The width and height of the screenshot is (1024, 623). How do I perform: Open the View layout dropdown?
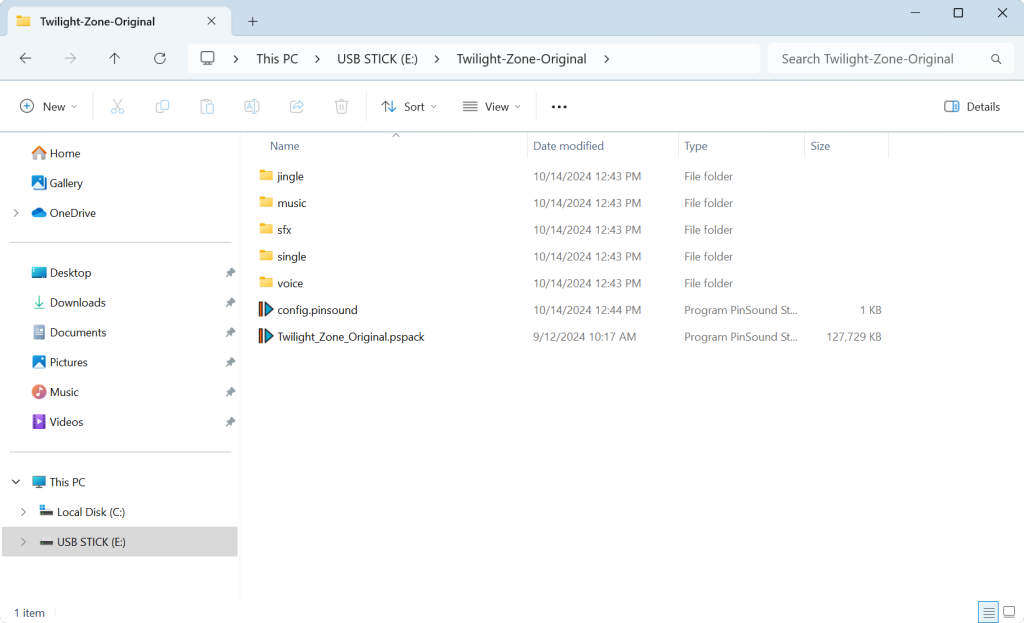(x=492, y=106)
